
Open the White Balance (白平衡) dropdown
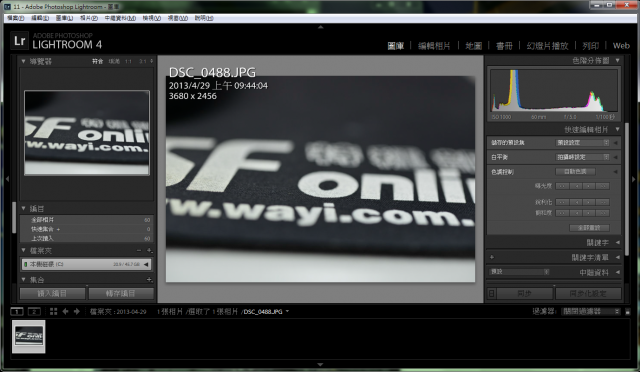pyautogui.click(x=582, y=157)
